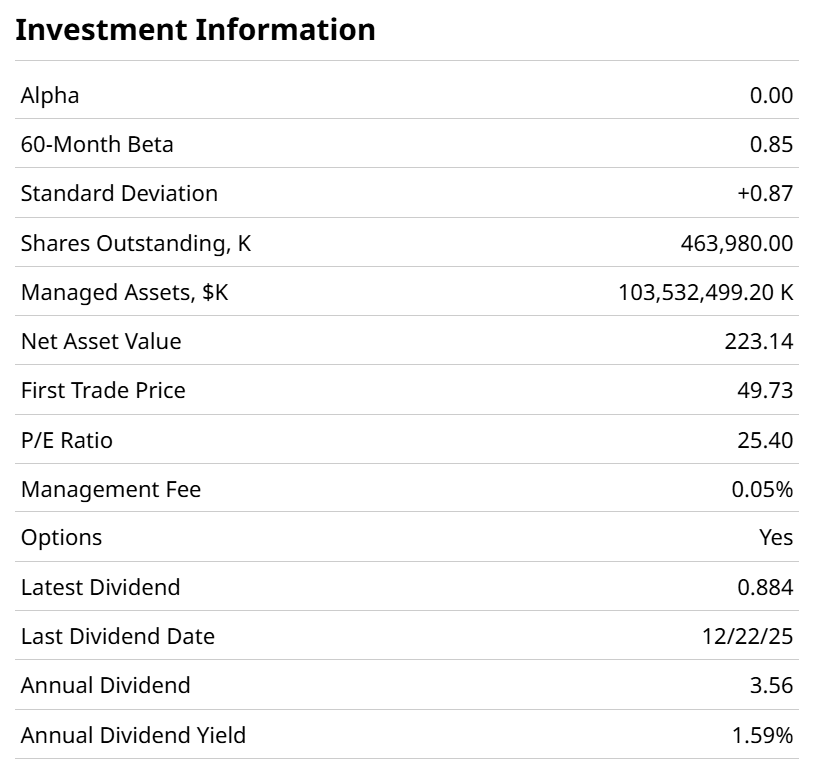
Task: Select the 1.59% dividend yield value
Action: 762,736
